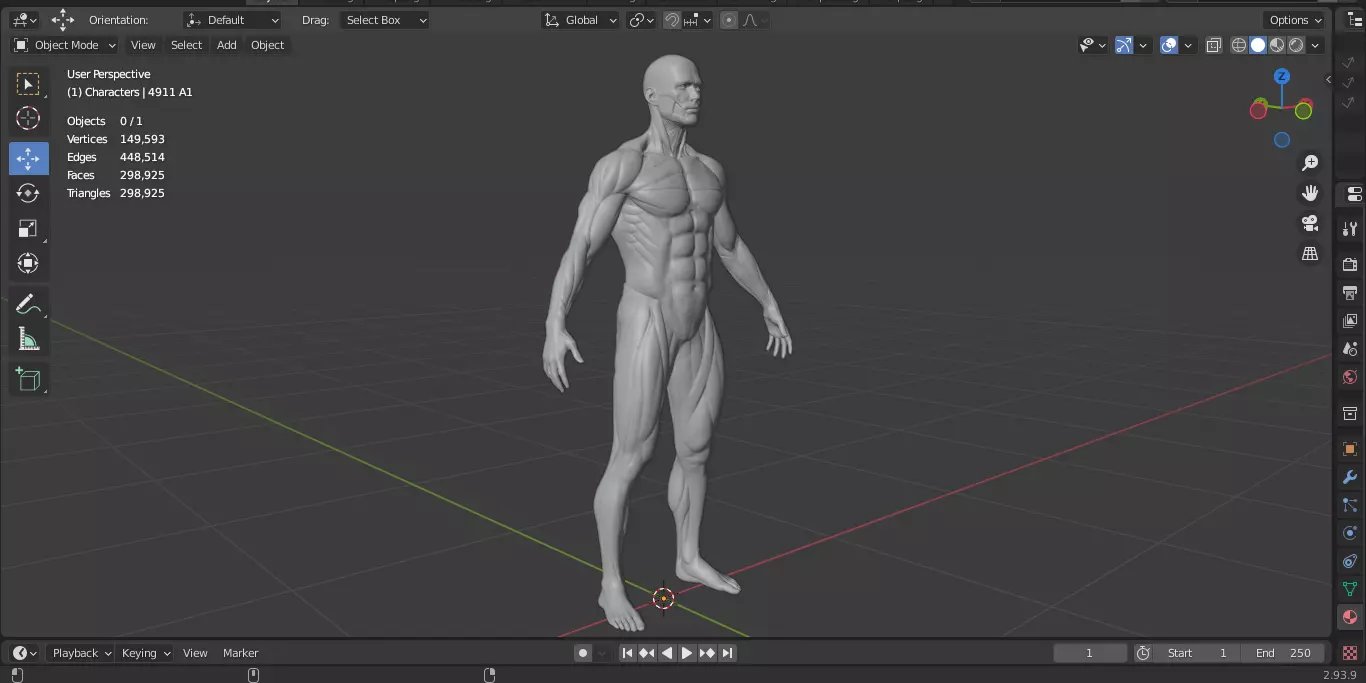The width and height of the screenshot is (1366, 683).
Task: Open the transform pivot point dropdown
Action: click(641, 20)
